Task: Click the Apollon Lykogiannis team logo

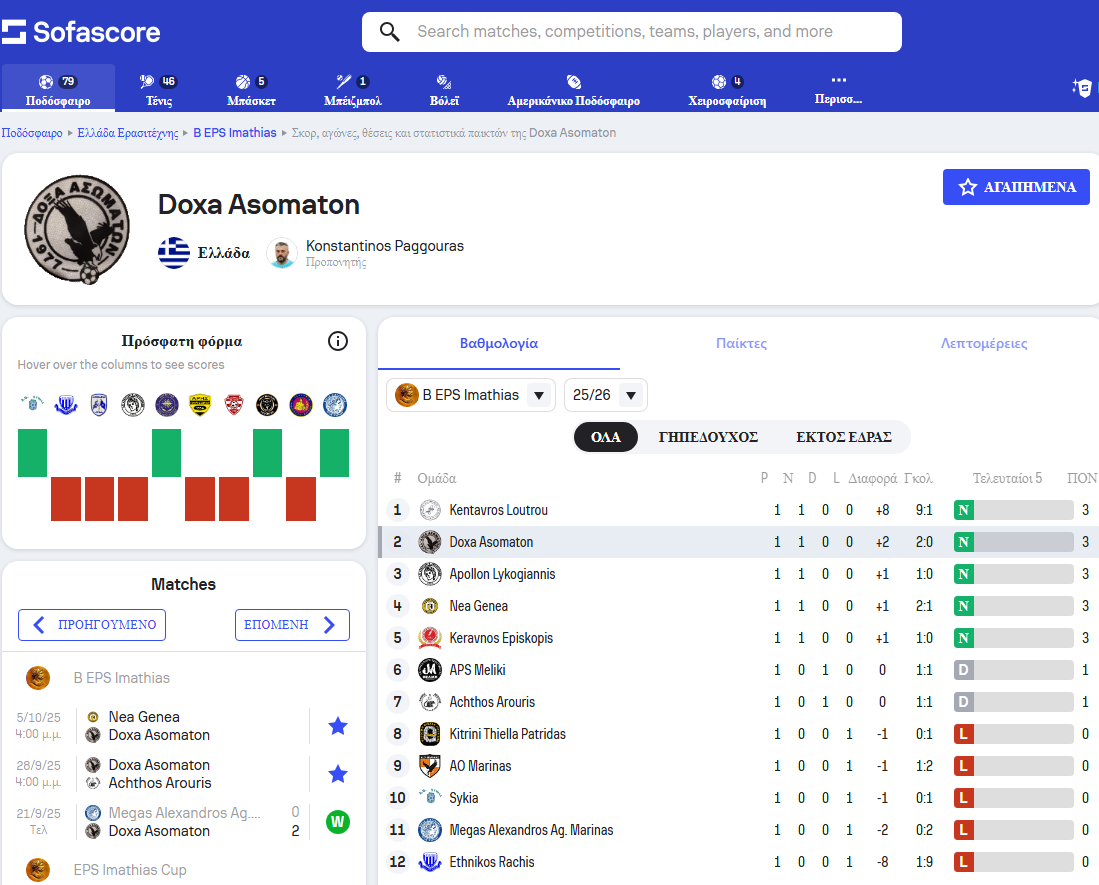Action: point(430,574)
